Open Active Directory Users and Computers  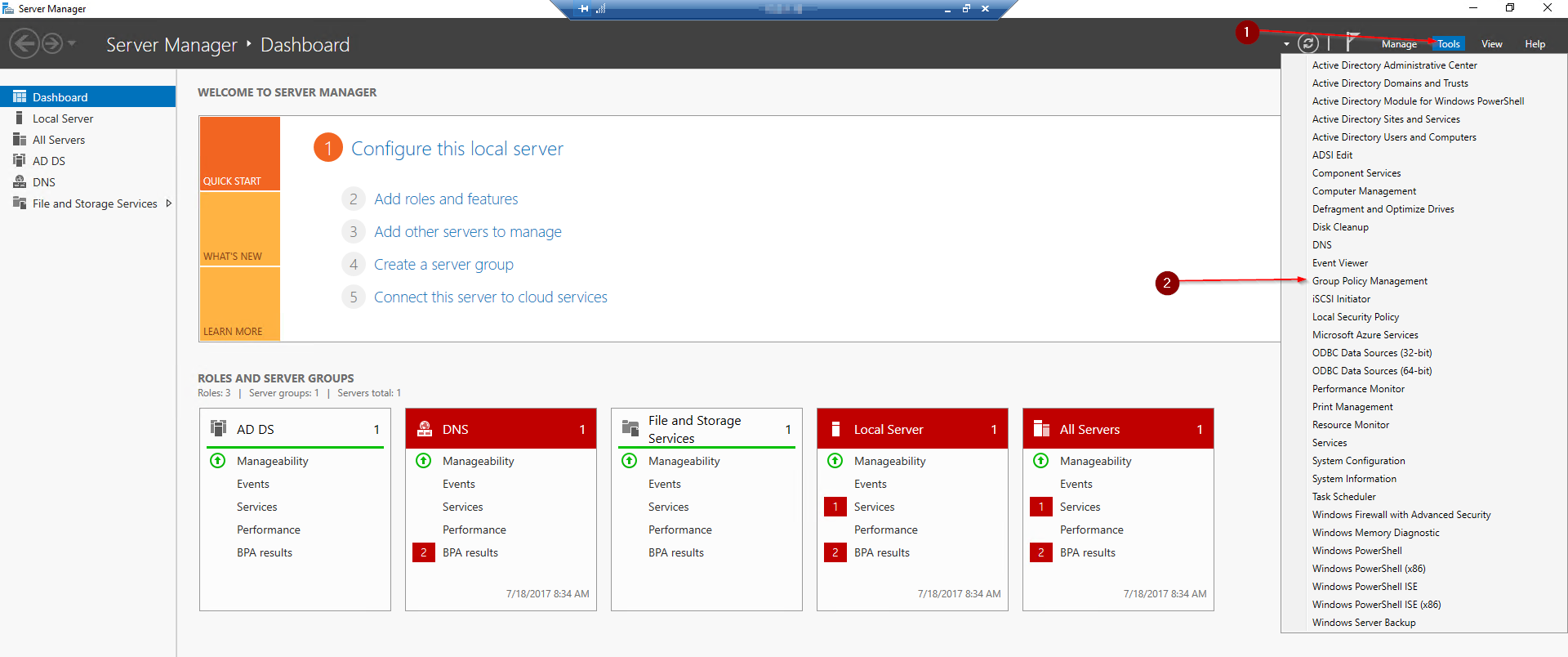point(1394,137)
